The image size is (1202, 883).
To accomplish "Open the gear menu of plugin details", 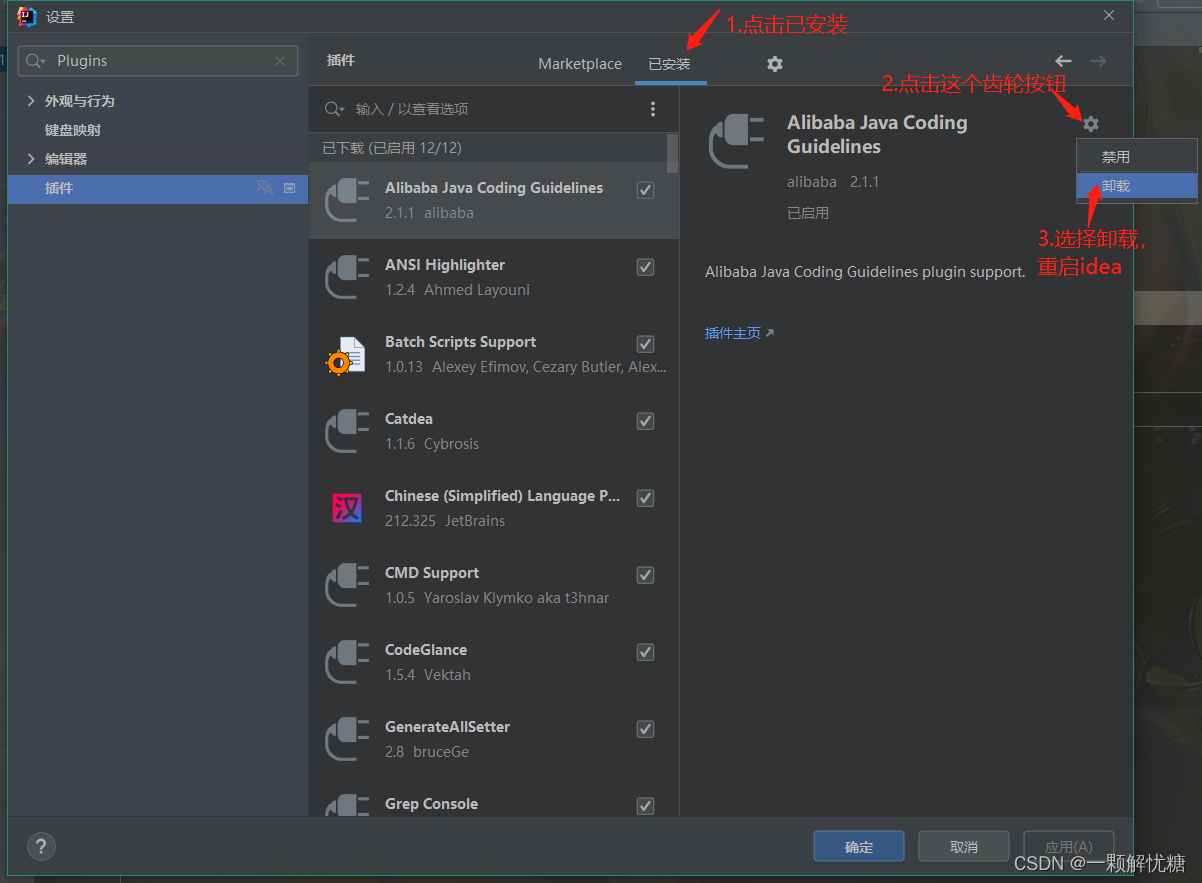I will pyautogui.click(x=1090, y=124).
